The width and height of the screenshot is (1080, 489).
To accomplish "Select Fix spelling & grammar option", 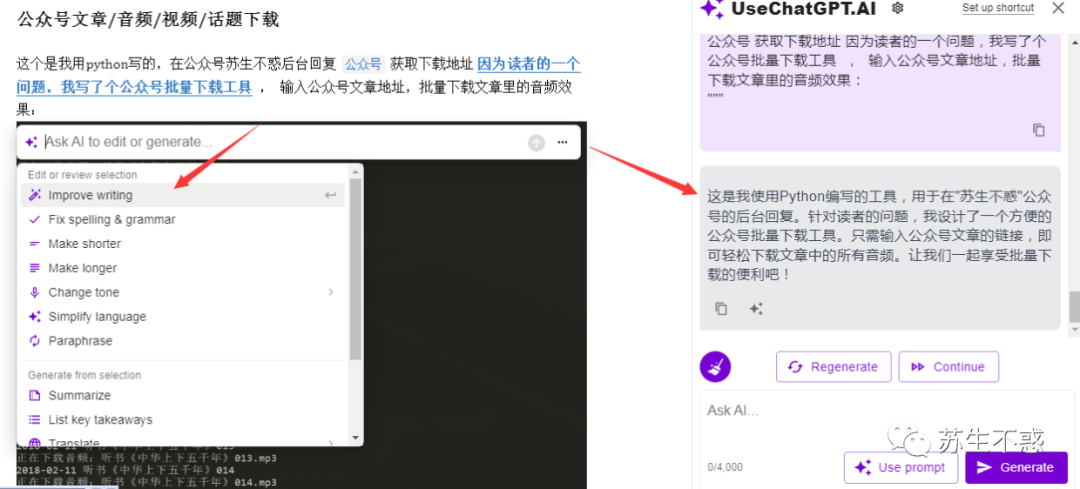I will coord(183,220).
